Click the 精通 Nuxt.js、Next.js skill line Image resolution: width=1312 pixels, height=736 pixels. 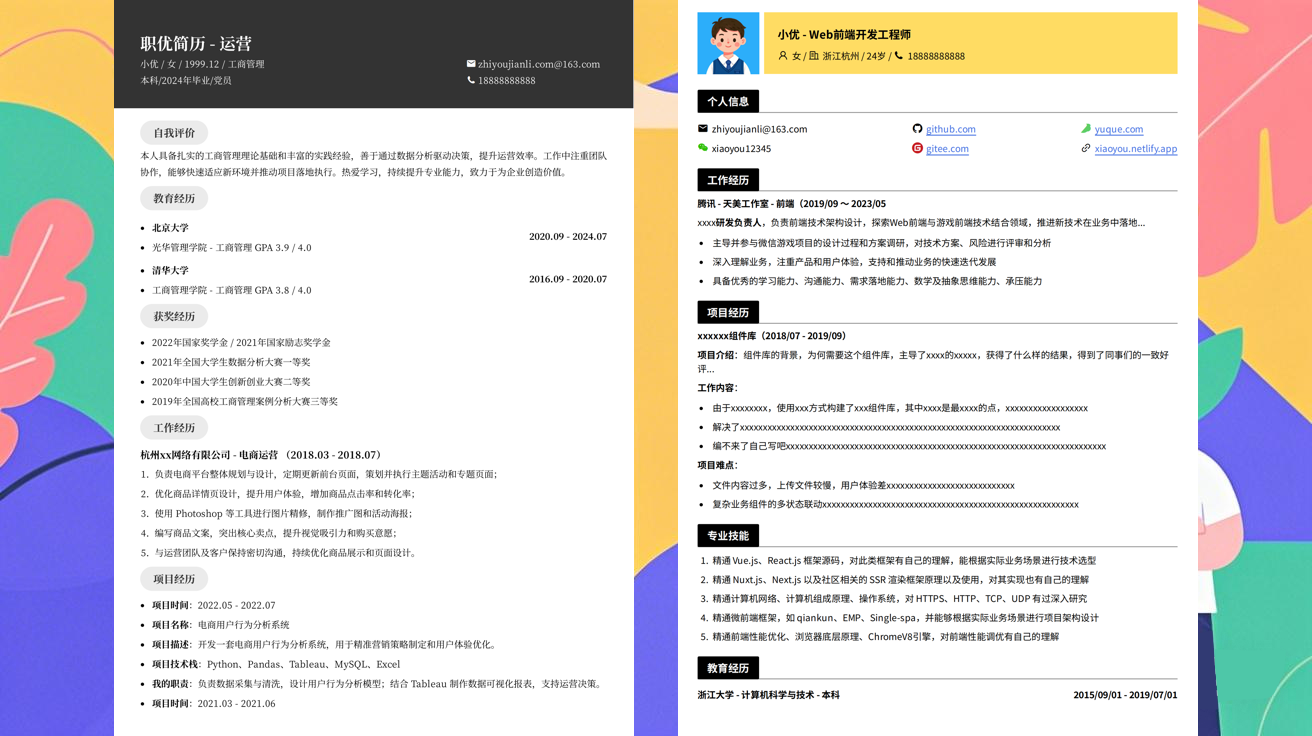(x=901, y=580)
